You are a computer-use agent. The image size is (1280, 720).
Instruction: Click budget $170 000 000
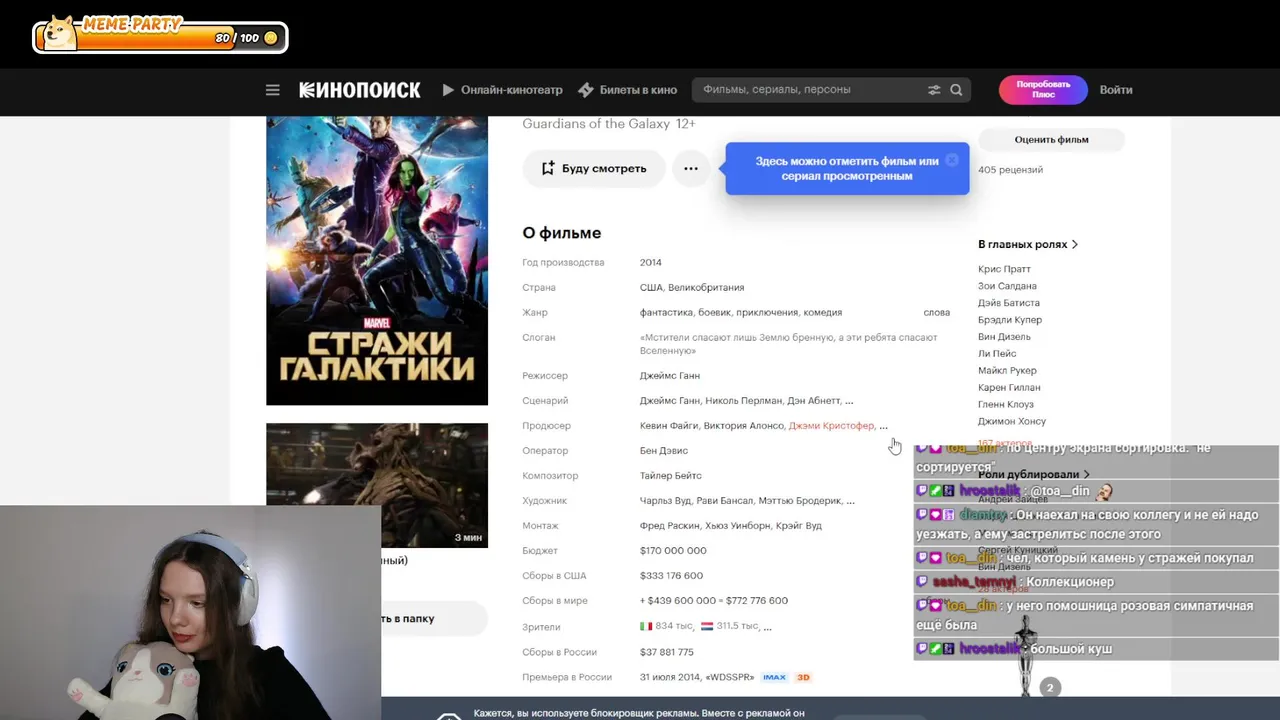pos(673,551)
